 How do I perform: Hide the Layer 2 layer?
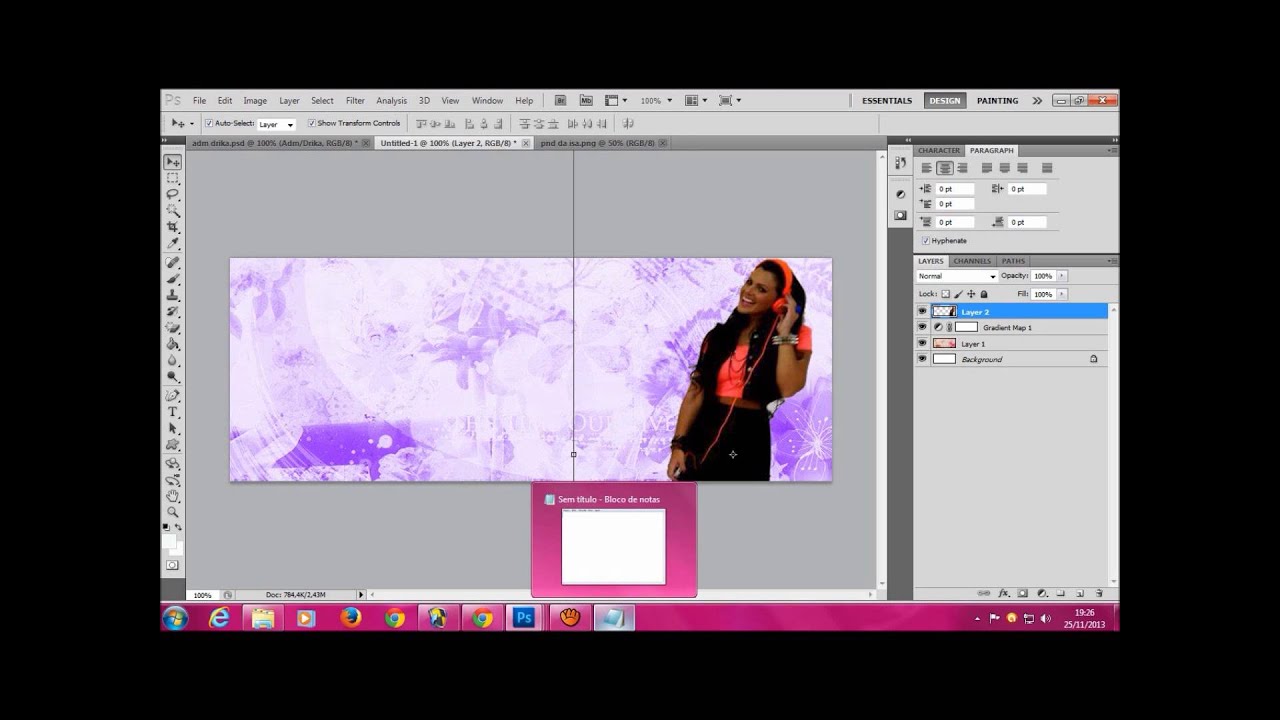tap(922, 311)
